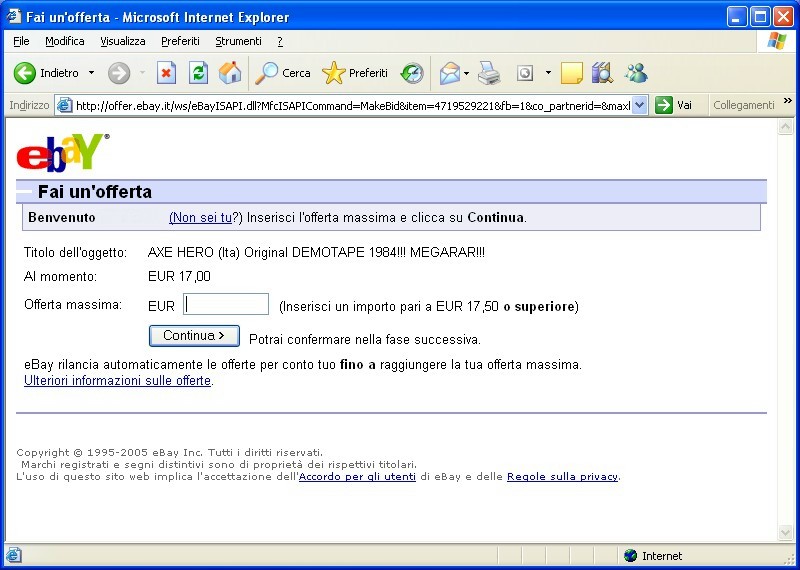Launch the Messenger people icon
Viewport: 800px width, 570px height.
[x=636, y=73]
